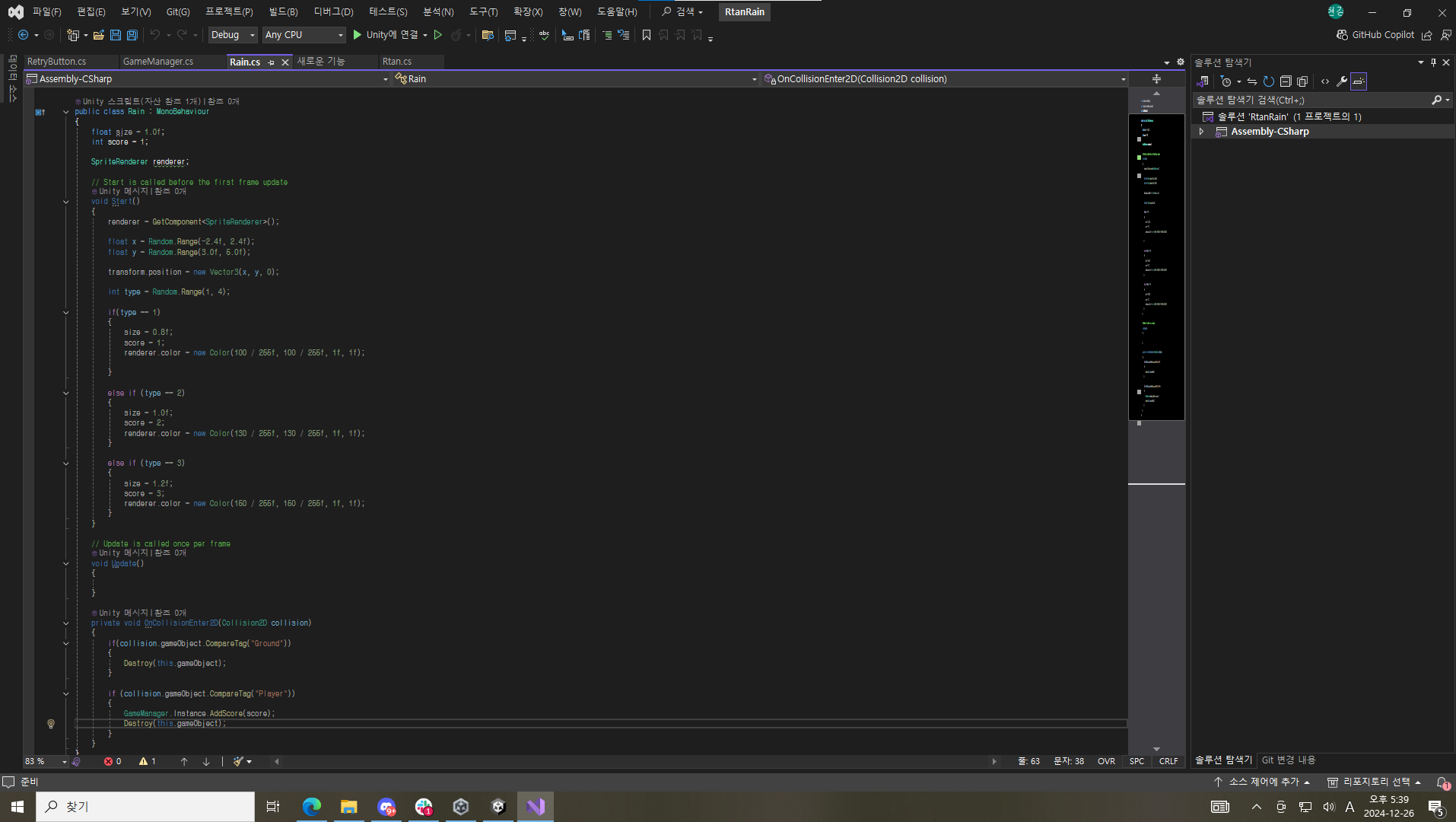
Task: Click the errors count indicator showing 0
Action: [x=113, y=762]
